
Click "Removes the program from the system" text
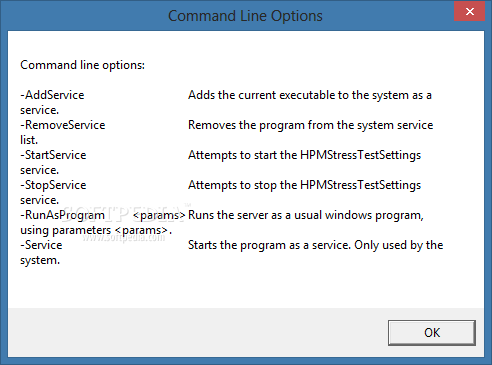279,125
